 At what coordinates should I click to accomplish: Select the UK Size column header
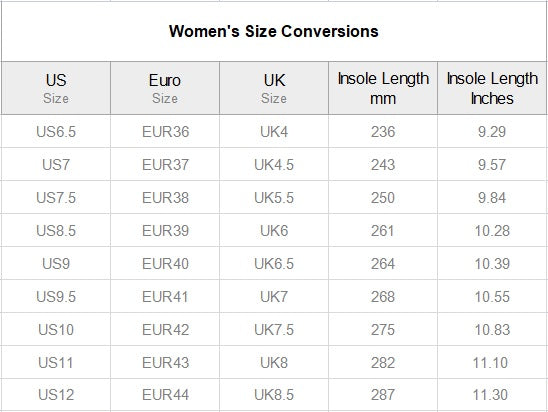click(274, 88)
